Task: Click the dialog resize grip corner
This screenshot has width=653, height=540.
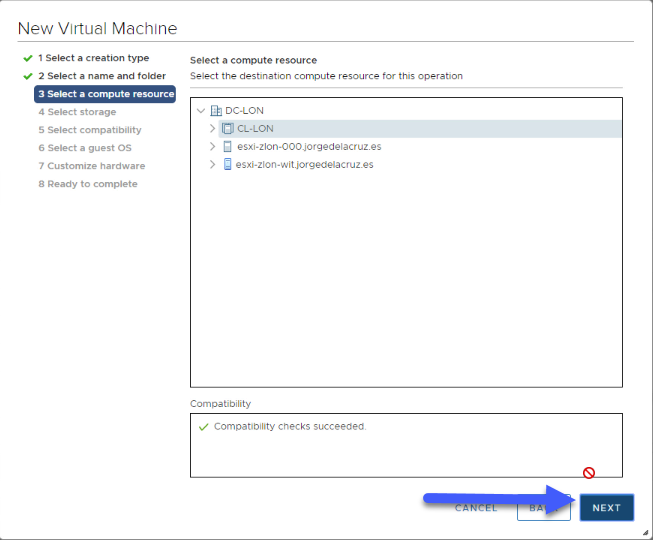Action: click(x=645, y=532)
